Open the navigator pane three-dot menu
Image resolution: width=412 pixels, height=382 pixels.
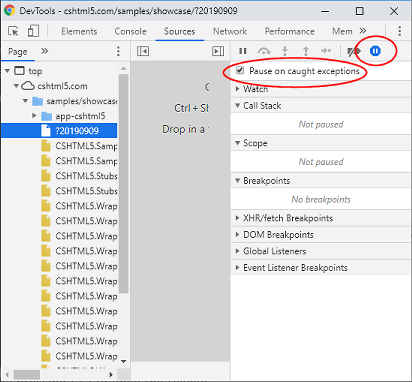tap(118, 51)
